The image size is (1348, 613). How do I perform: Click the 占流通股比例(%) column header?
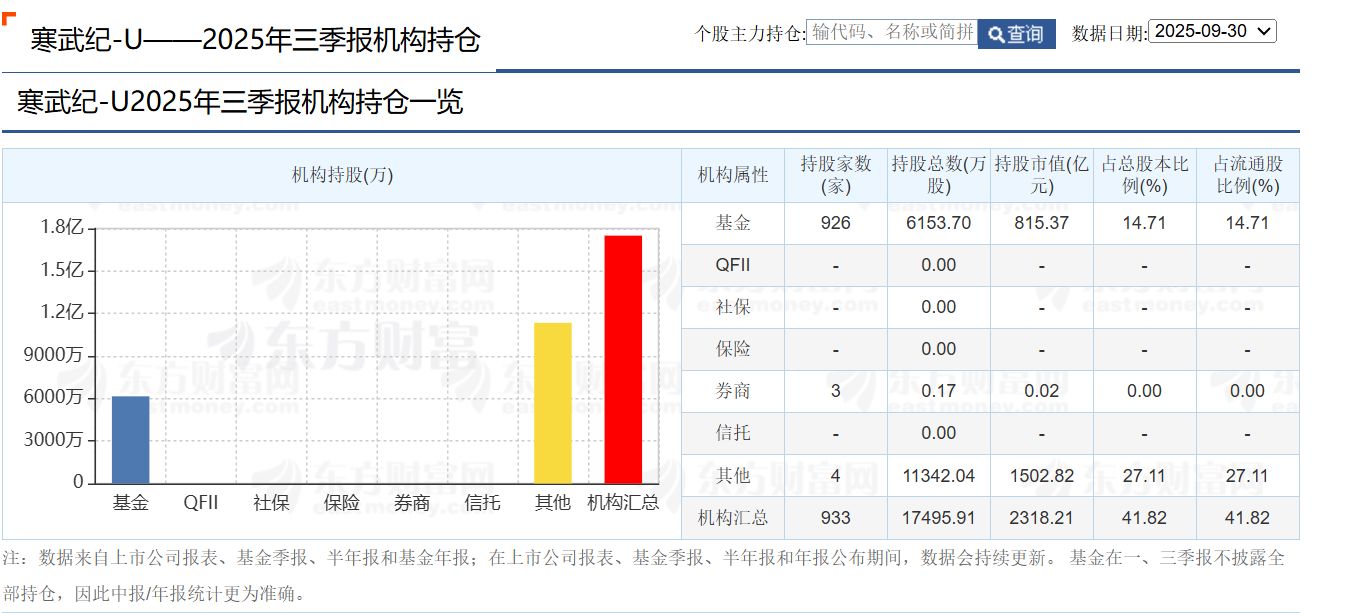pos(1248,175)
